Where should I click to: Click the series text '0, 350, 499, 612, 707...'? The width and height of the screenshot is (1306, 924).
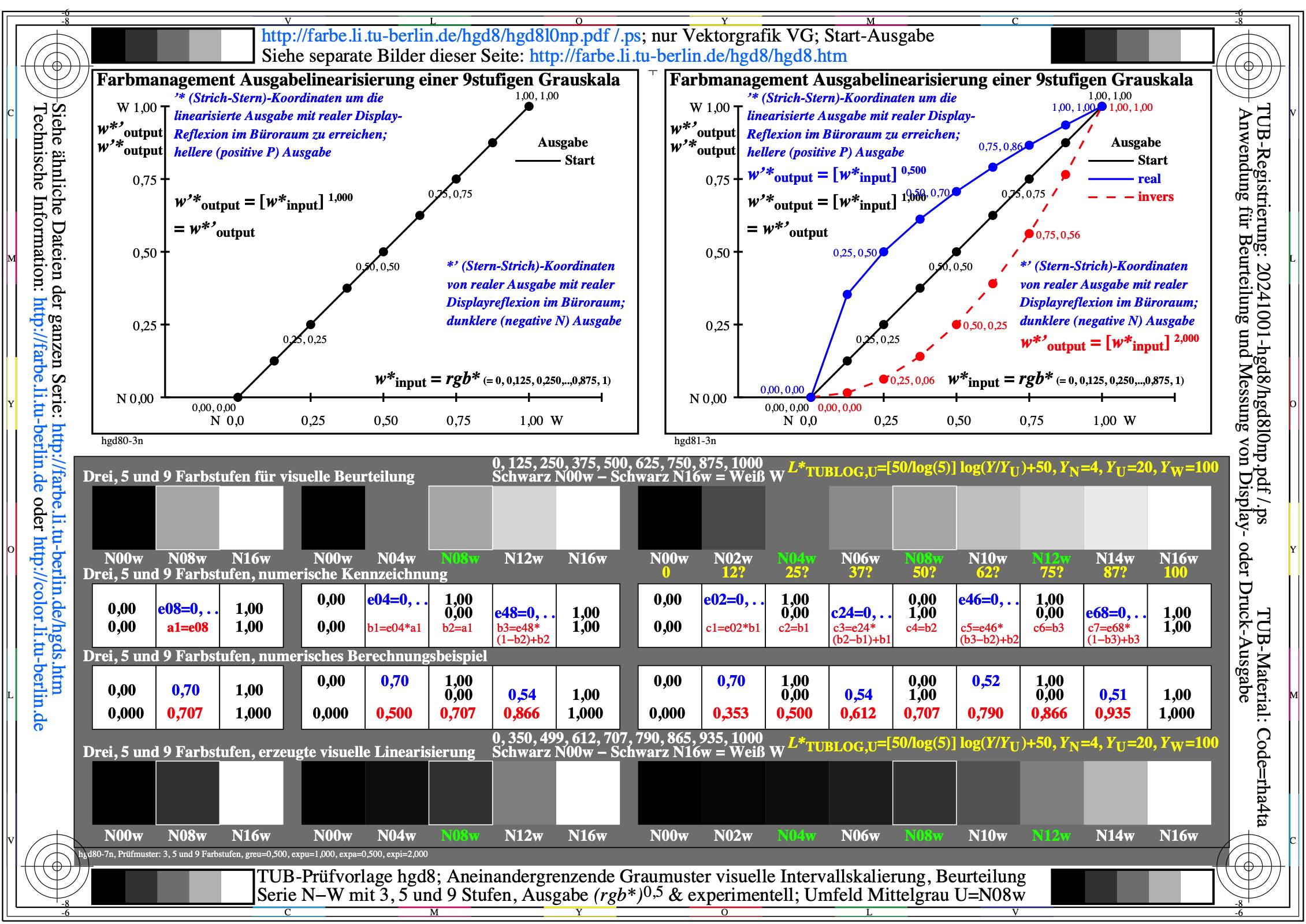point(627,738)
